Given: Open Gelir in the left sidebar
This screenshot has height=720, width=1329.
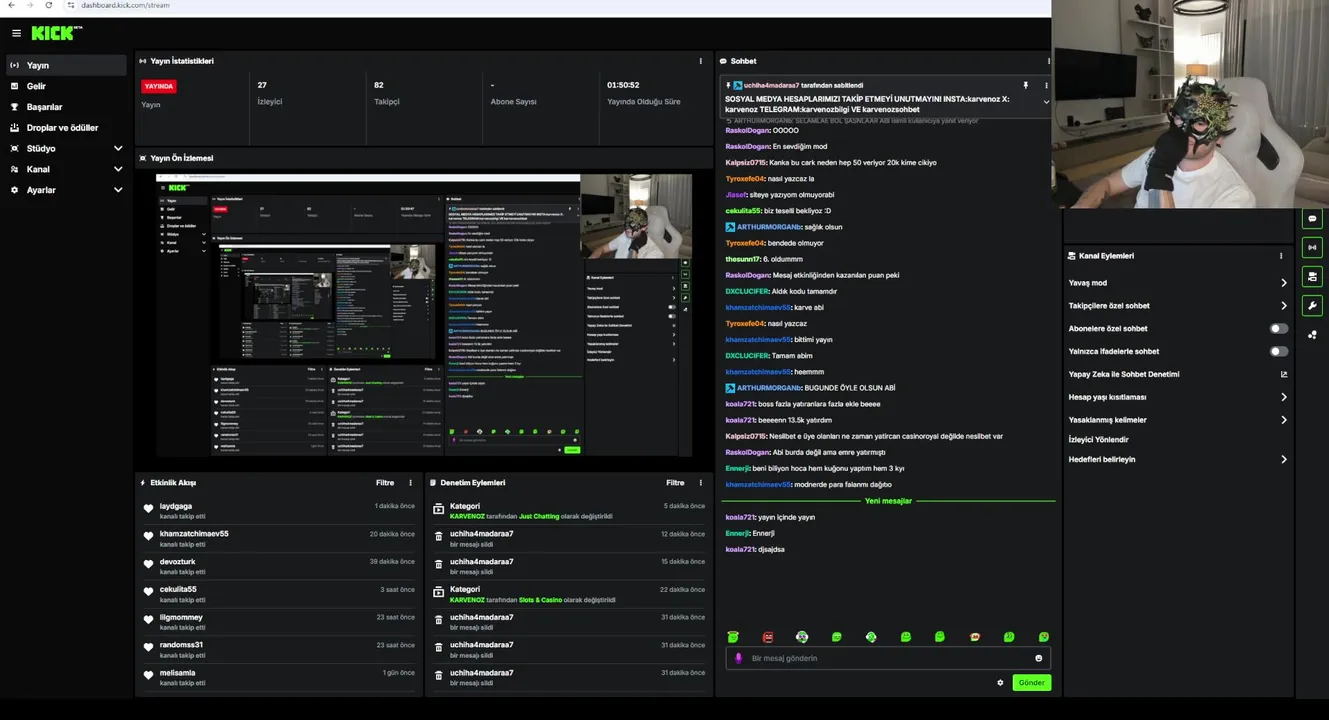Looking at the screenshot, I should (66, 86).
